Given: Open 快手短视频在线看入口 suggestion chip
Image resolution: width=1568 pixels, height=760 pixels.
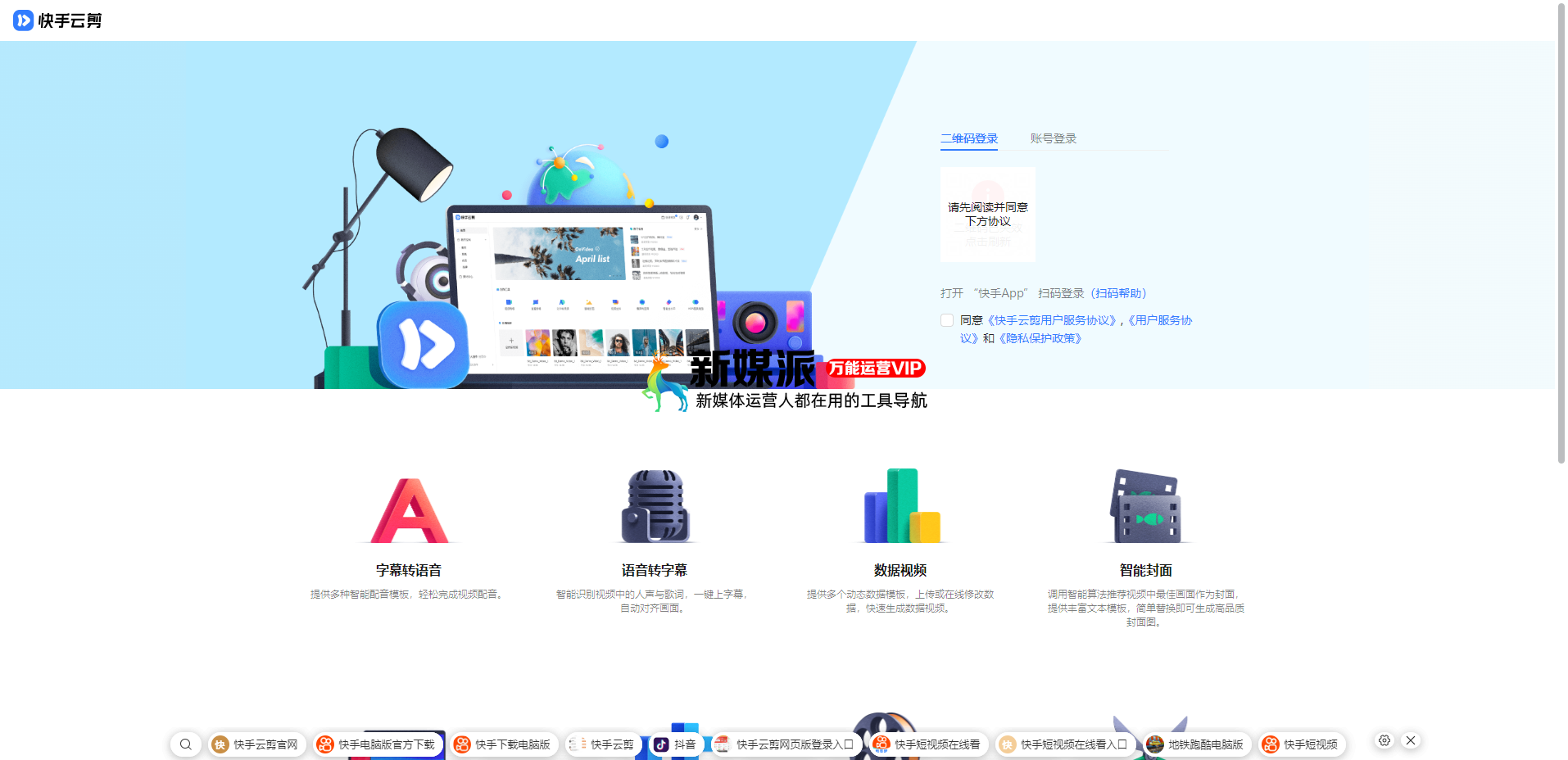Looking at the screenshot, I should pyautogui.click(x=1065, y=744).
